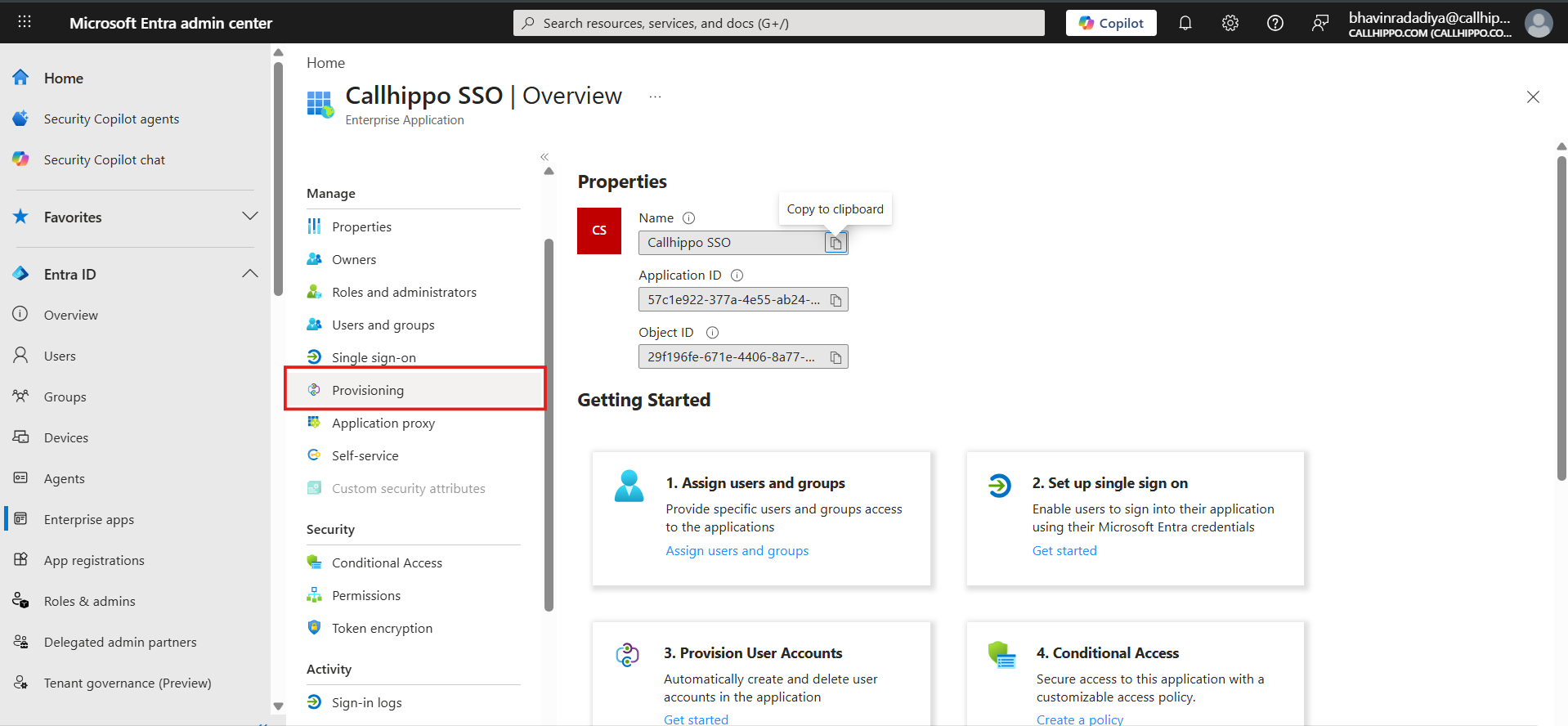
Task: Click Assign users and groups link
Action: point(737,551)
